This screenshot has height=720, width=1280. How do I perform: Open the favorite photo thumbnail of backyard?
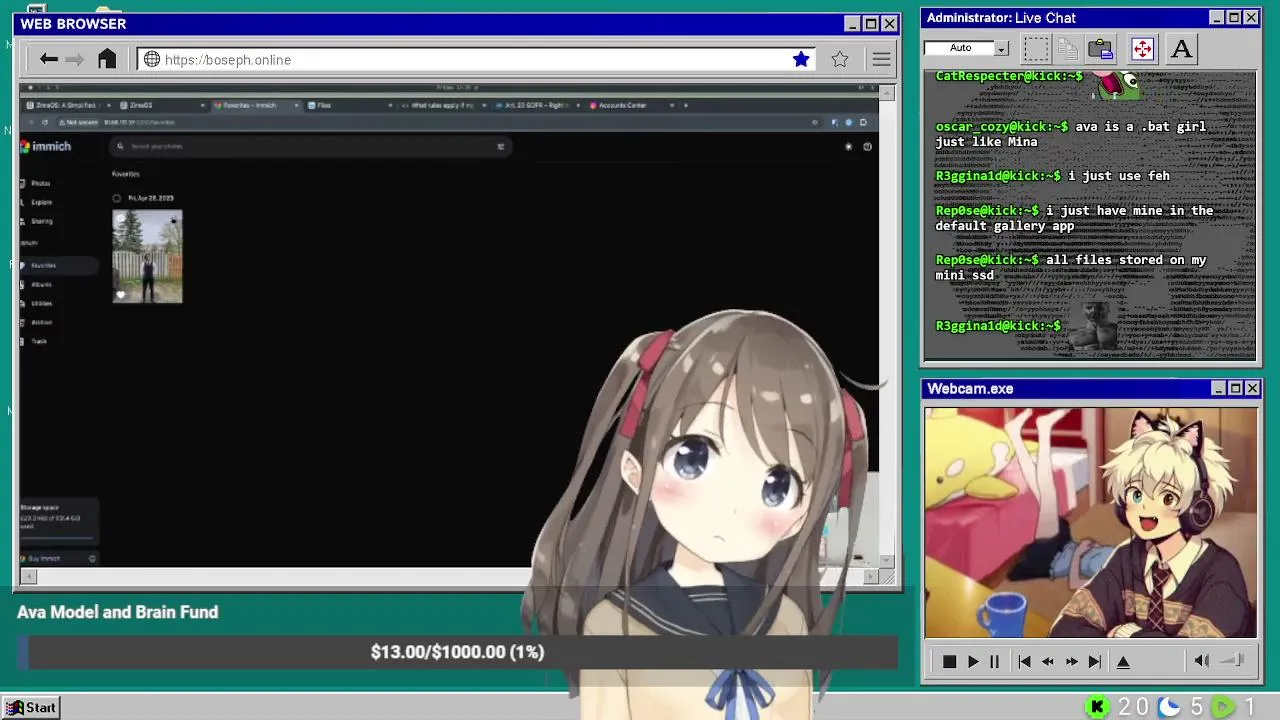[147, 256]
